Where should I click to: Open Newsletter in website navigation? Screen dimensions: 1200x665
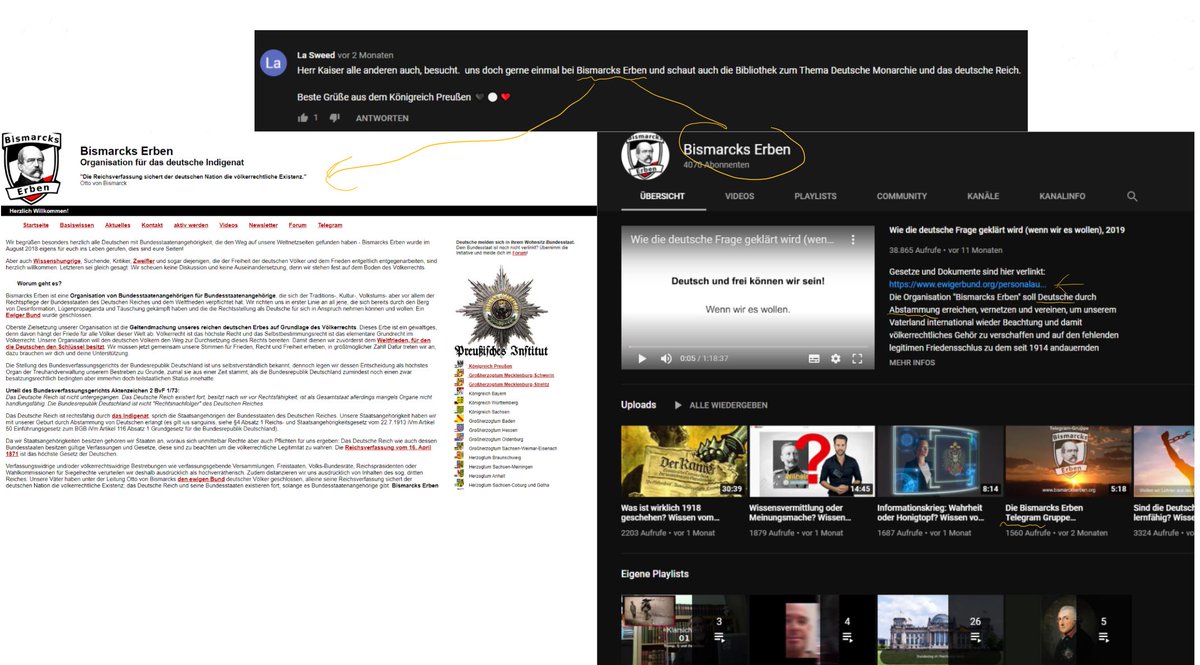(263, 225)
